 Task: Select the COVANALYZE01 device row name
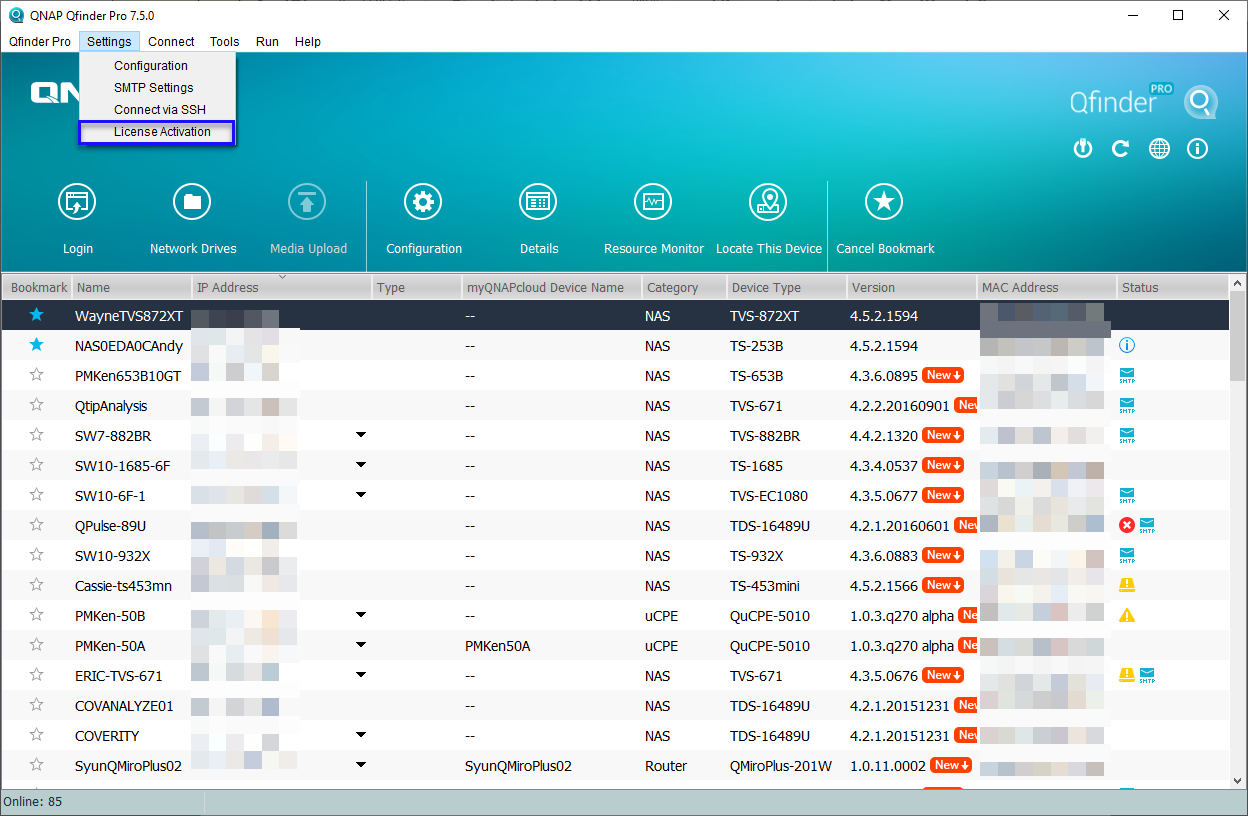pos(124,706)
